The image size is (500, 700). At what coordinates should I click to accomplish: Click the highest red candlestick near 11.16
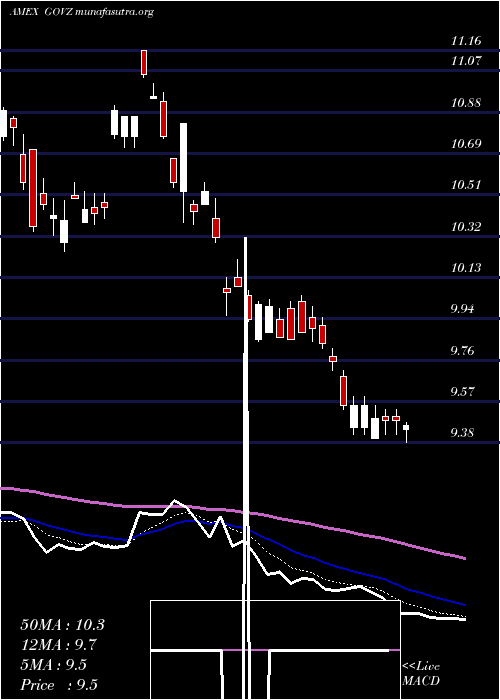[144, 63]
